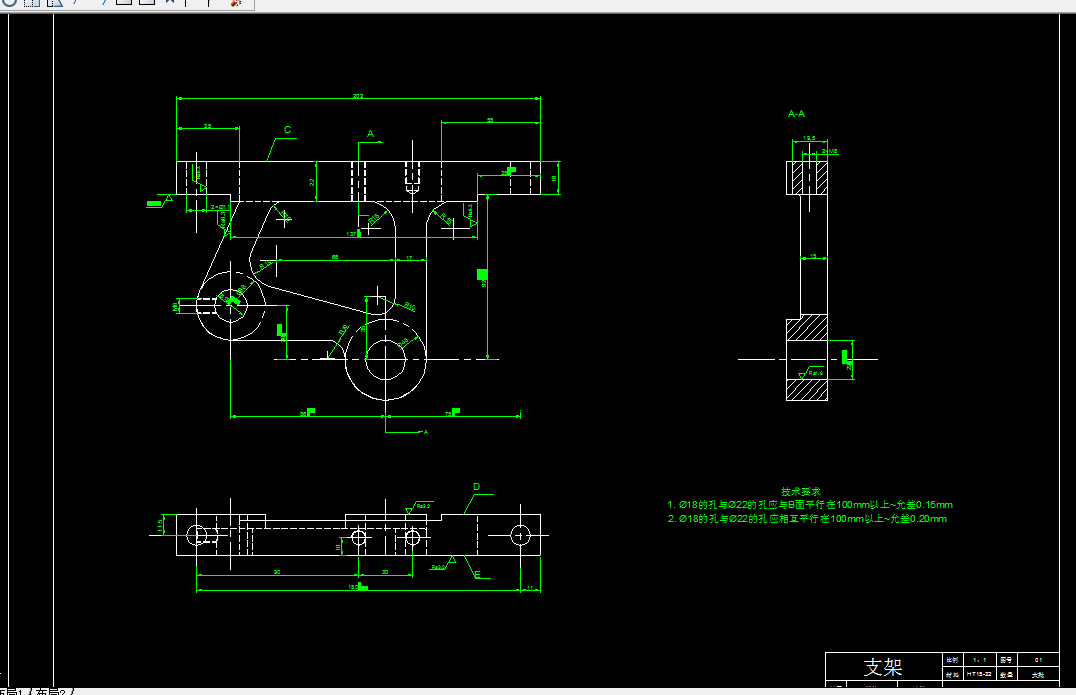Viewport: 1076px width, 695px height.
Task: Click the 1:1 scale value cell
Action: coord(979,660)
